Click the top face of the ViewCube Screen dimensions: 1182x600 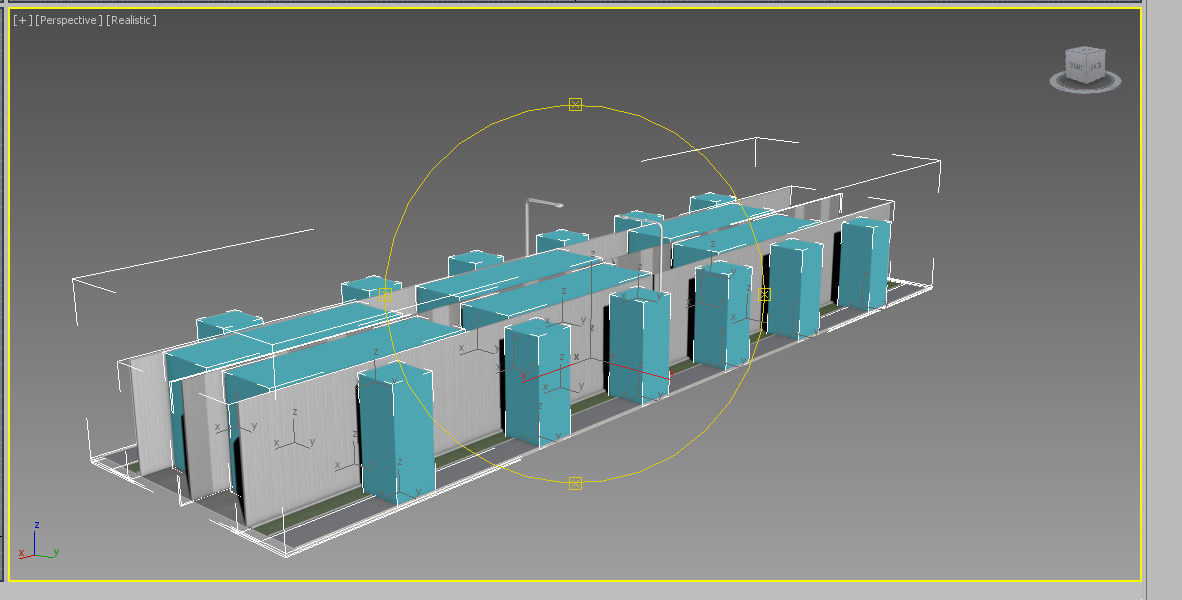click(1086, 52)
